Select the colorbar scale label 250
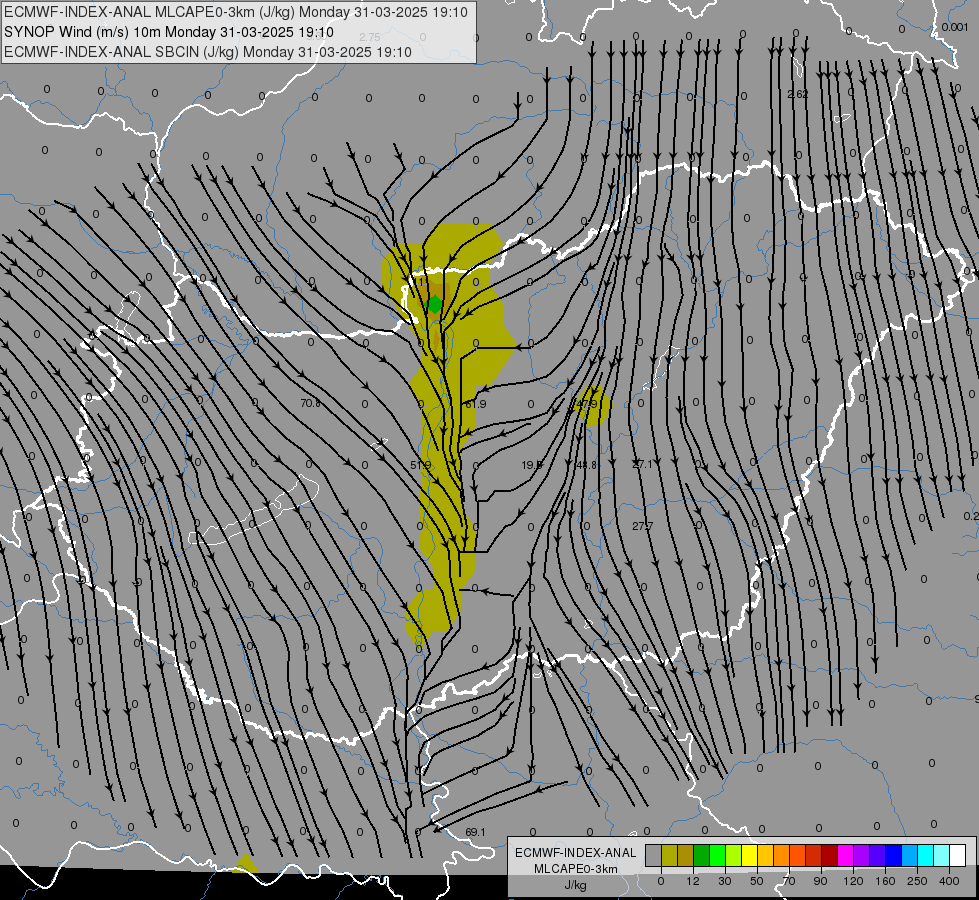979x900 pixels. coord(917,881)
